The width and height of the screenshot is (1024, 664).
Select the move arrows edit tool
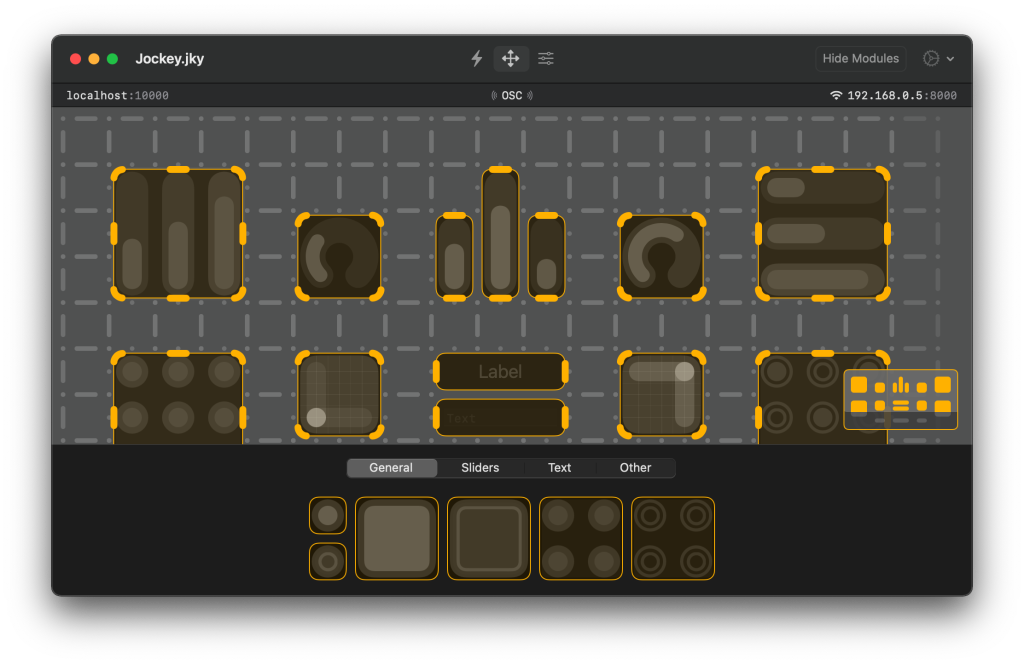click(511, 59)
